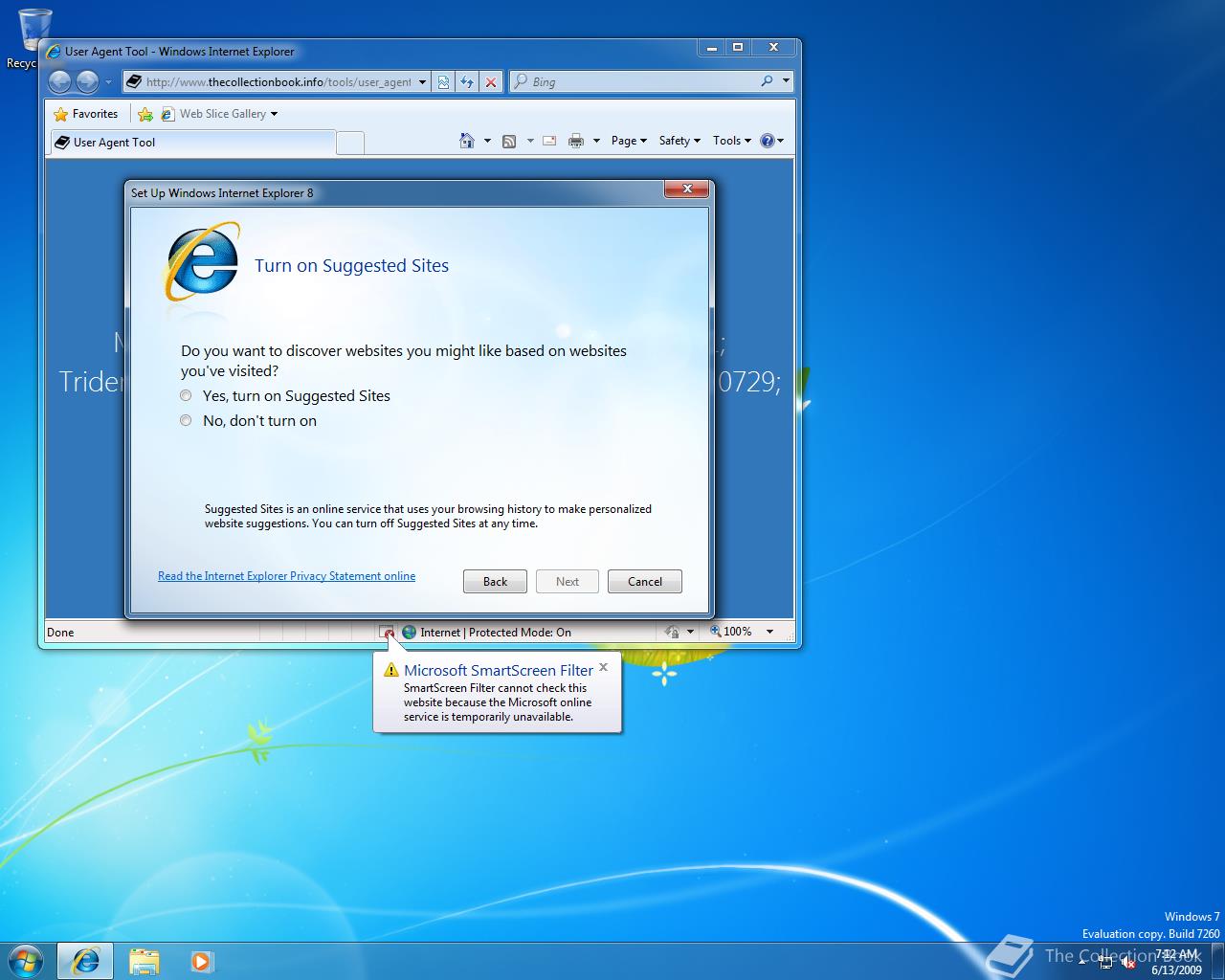Close the Set Up Internet Explorer 8 dialog

tap(687, 189)
